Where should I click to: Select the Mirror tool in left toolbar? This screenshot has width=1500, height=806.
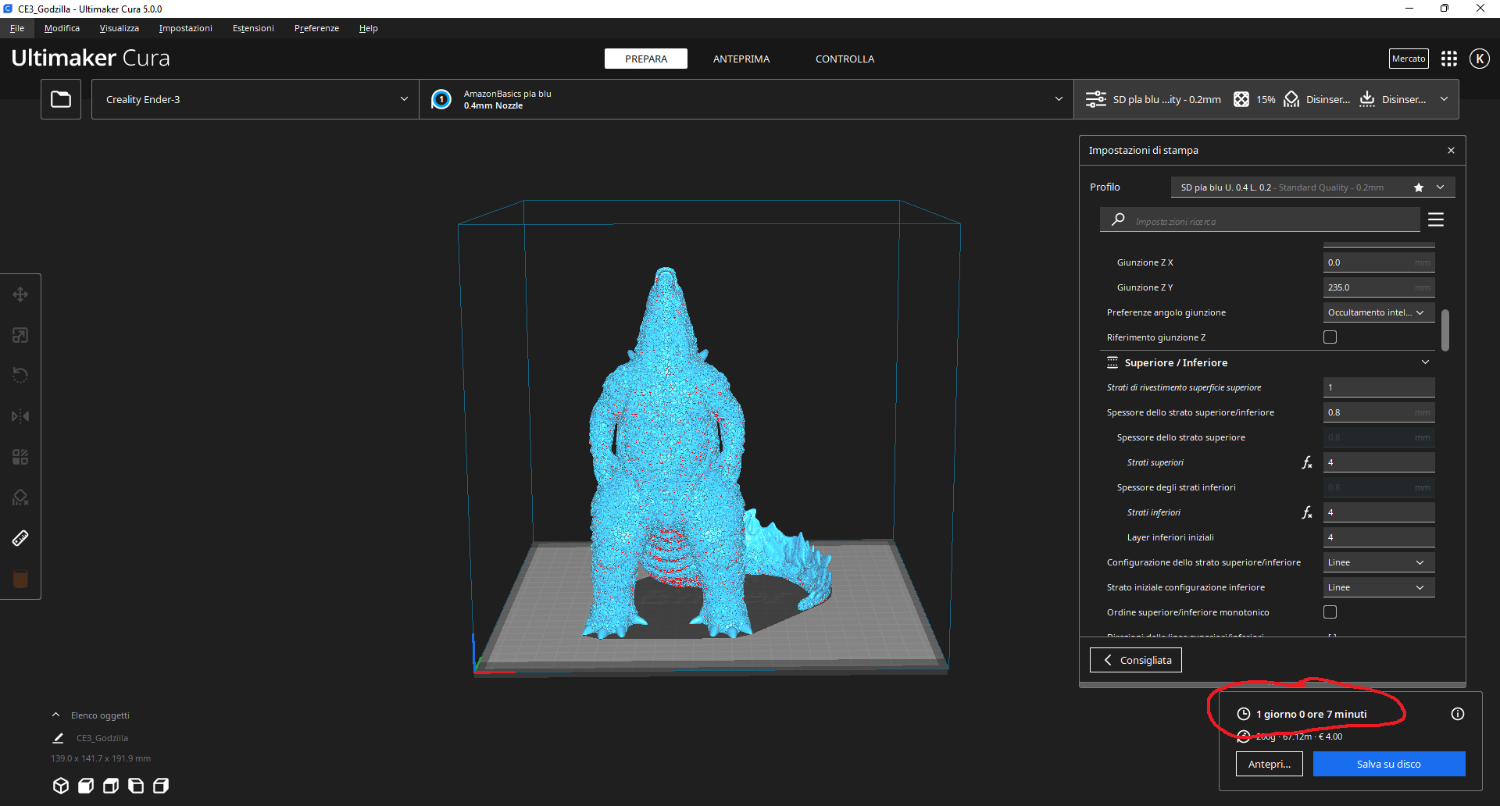[x=20, y=416]
